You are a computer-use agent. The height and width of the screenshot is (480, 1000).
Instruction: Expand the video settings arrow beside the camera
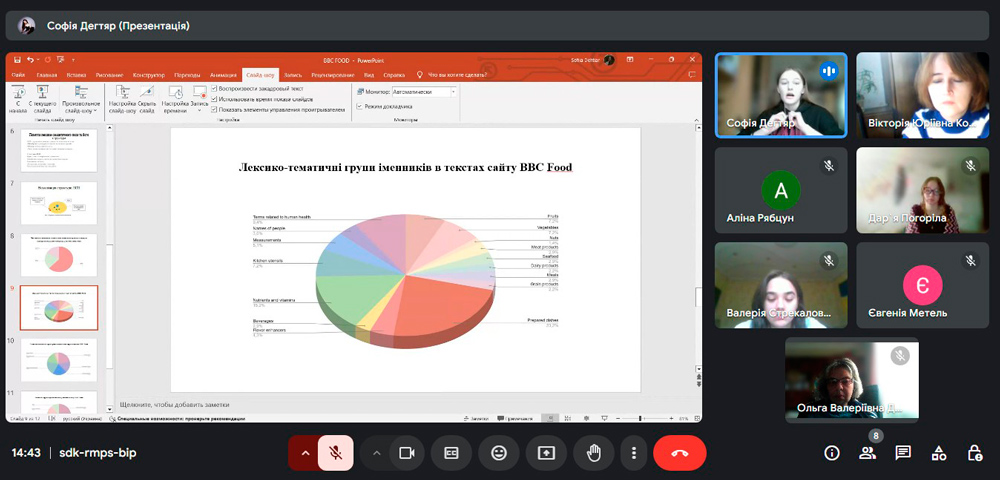(x=376, y=453)
